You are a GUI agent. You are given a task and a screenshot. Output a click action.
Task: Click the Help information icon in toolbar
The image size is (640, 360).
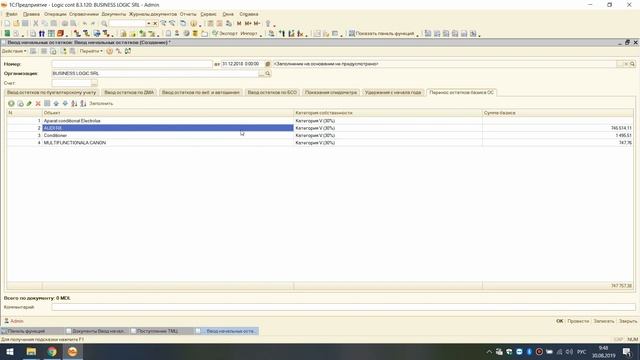point(193,24)
